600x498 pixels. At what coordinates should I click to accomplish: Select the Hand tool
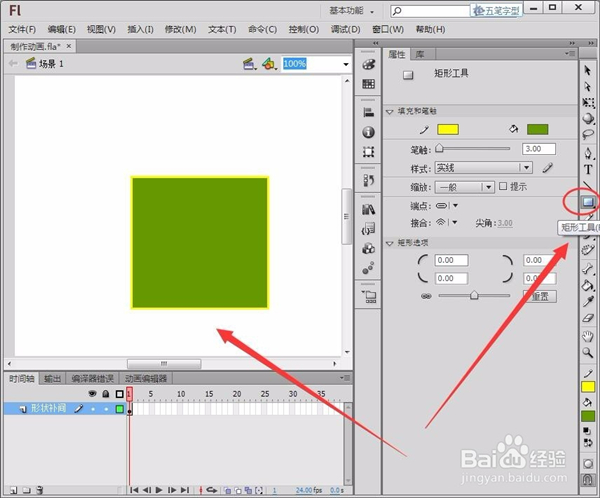tap(588, 336)
